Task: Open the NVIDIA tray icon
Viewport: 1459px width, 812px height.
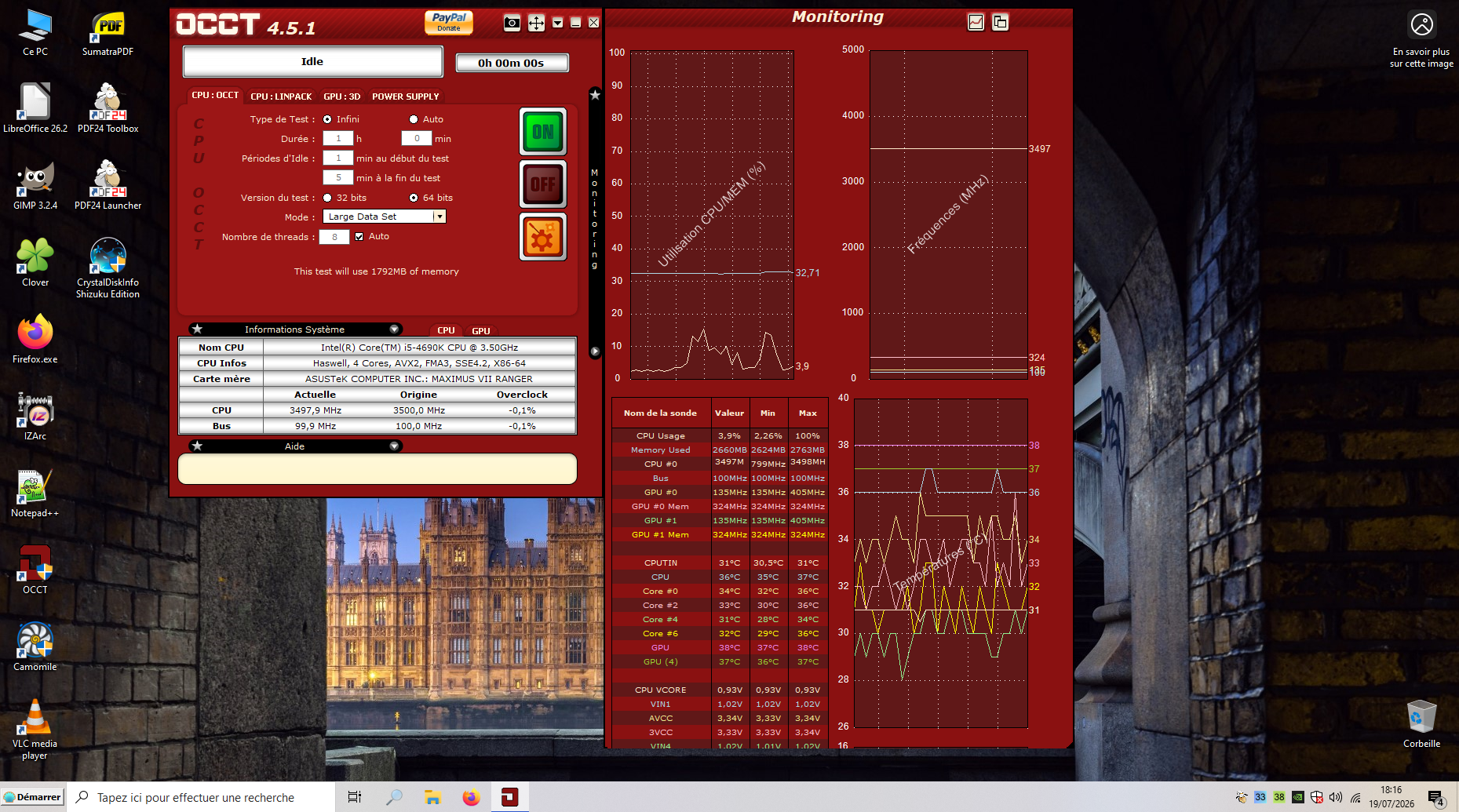Action: [1298, 798]
